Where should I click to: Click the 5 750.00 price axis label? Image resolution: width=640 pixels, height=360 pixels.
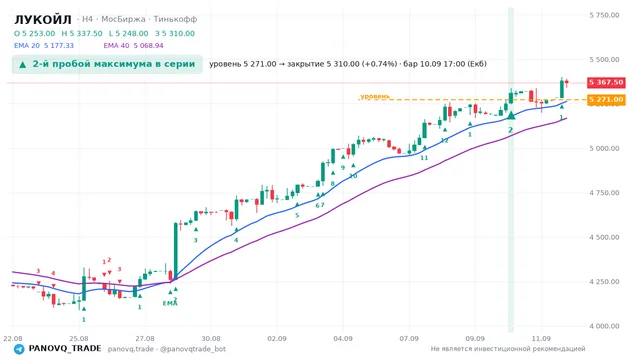pos(604,16)
